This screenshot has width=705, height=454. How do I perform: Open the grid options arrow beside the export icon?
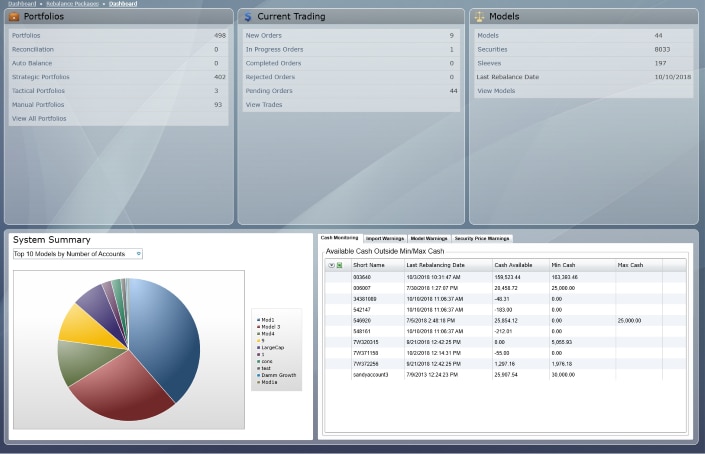(x=331, y=265)
